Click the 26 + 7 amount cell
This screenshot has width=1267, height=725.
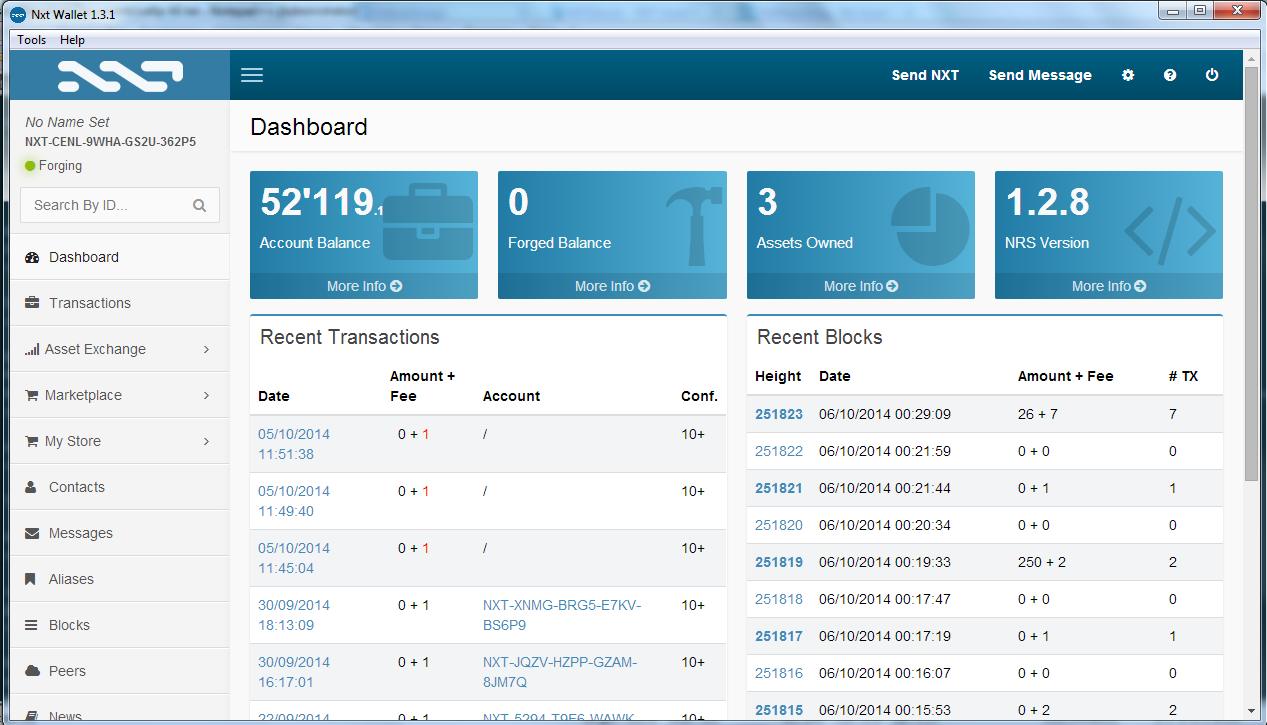pos(1038,414)
